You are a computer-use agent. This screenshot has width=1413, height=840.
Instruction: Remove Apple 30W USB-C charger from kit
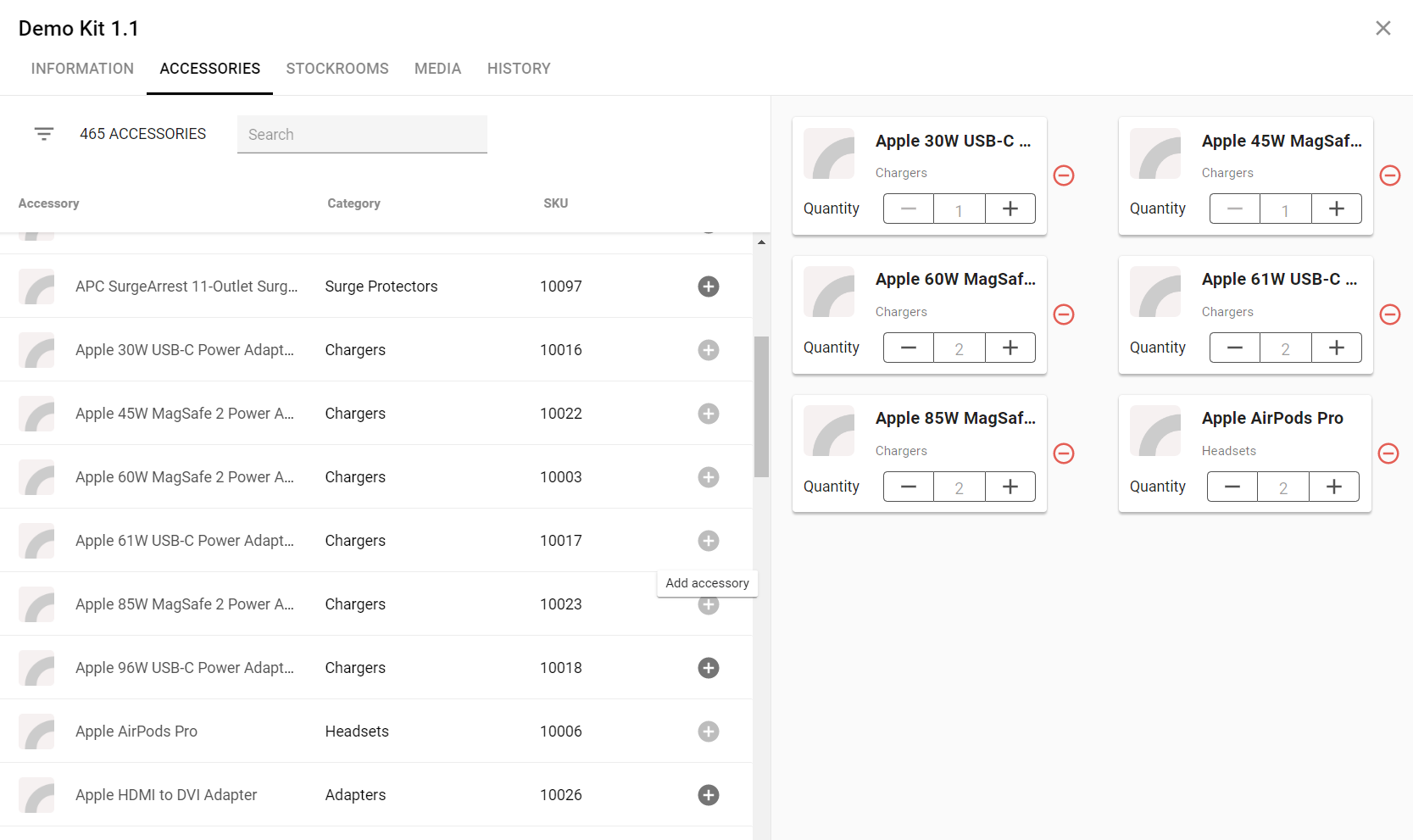(x=1064, y=175)
